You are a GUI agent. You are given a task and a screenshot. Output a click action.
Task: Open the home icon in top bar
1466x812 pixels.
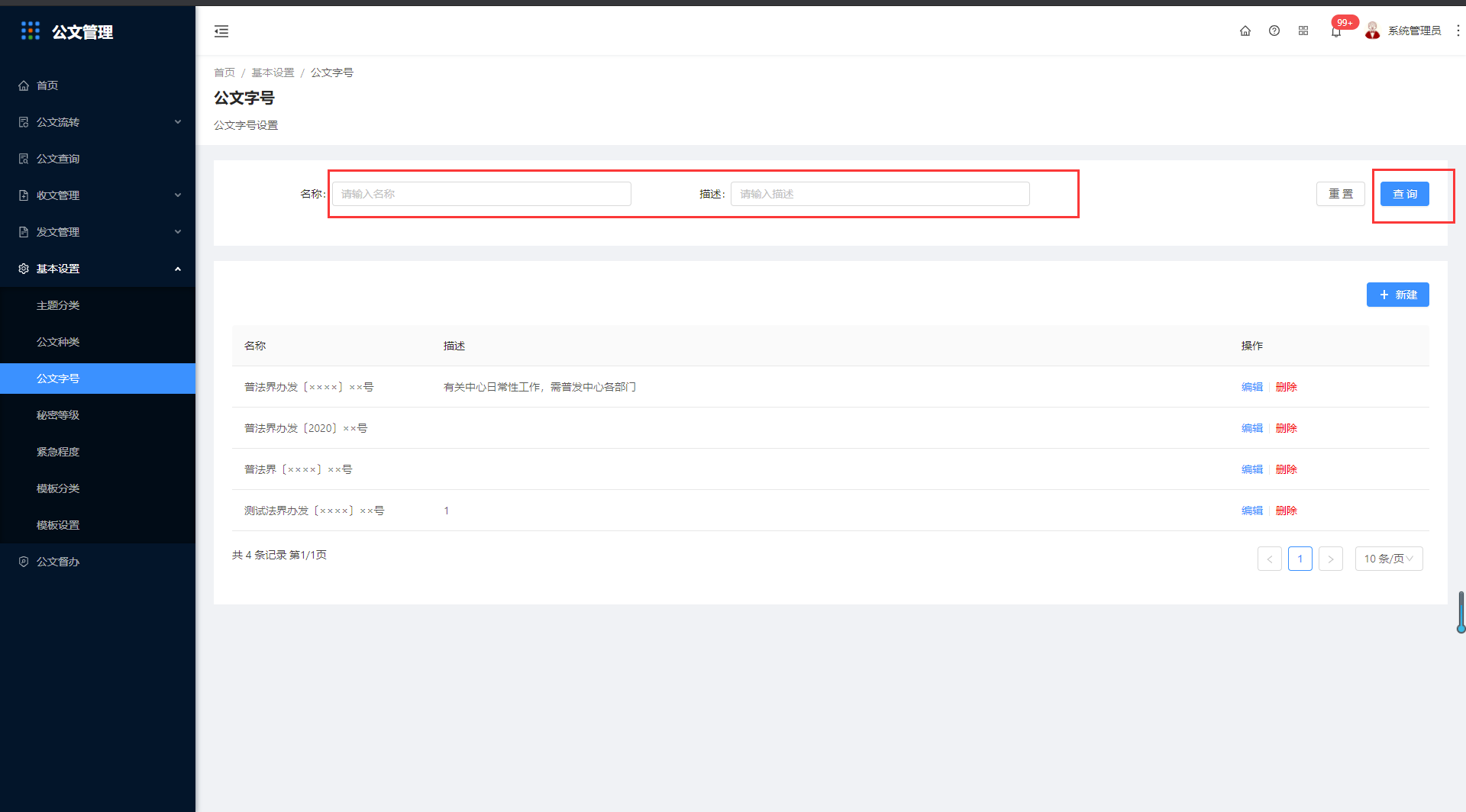pos(1245,31)
